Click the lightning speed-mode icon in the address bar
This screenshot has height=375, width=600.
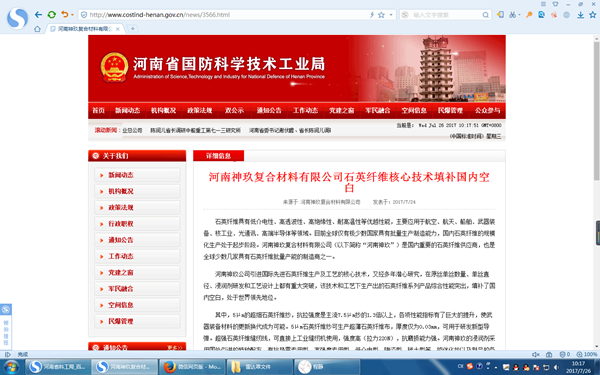[x=372, y=15]
